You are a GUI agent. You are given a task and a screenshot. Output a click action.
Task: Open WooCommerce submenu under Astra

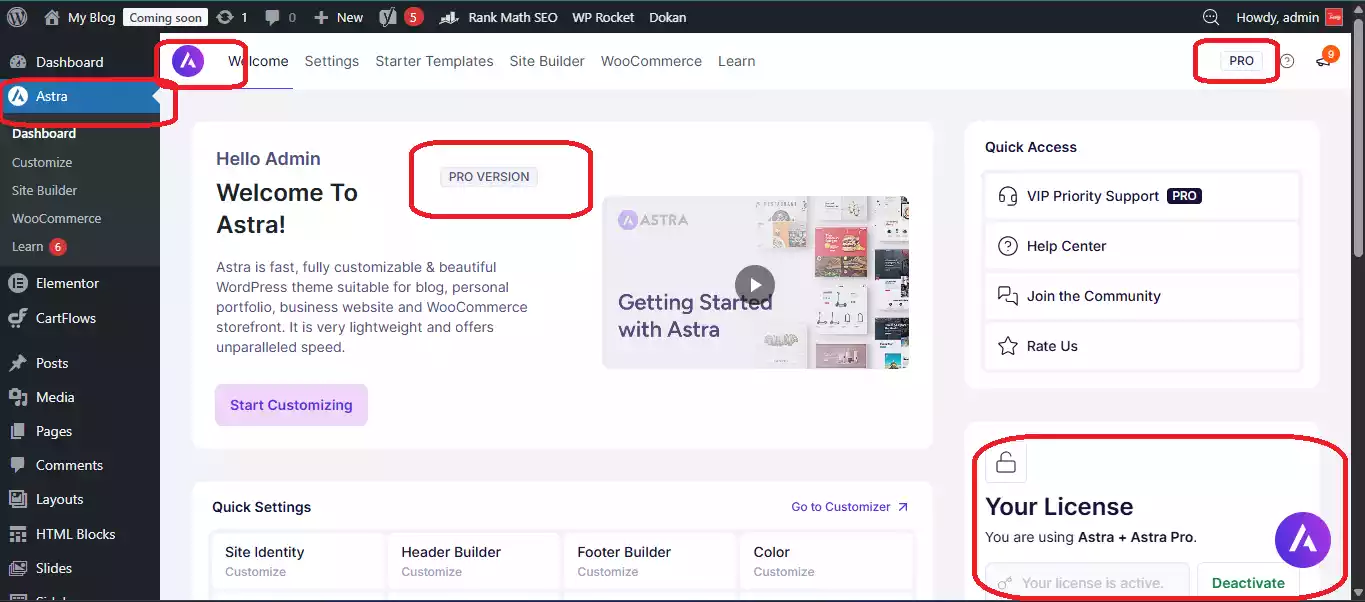56,218
